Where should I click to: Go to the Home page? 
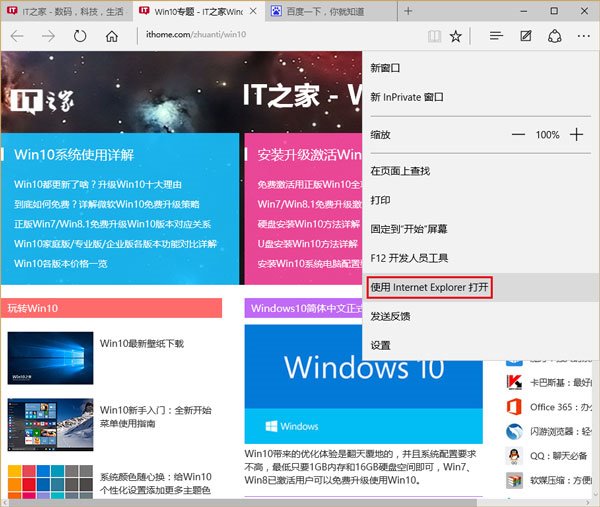point(112,36)
